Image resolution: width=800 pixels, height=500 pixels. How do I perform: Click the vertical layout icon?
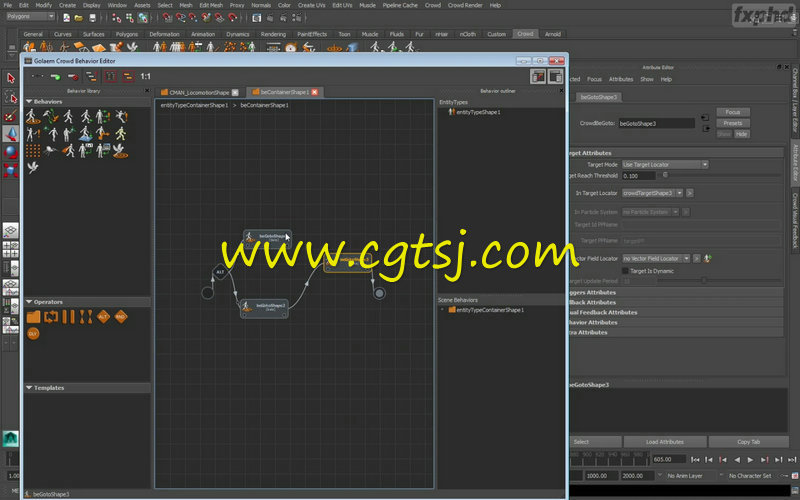(110, 77)
